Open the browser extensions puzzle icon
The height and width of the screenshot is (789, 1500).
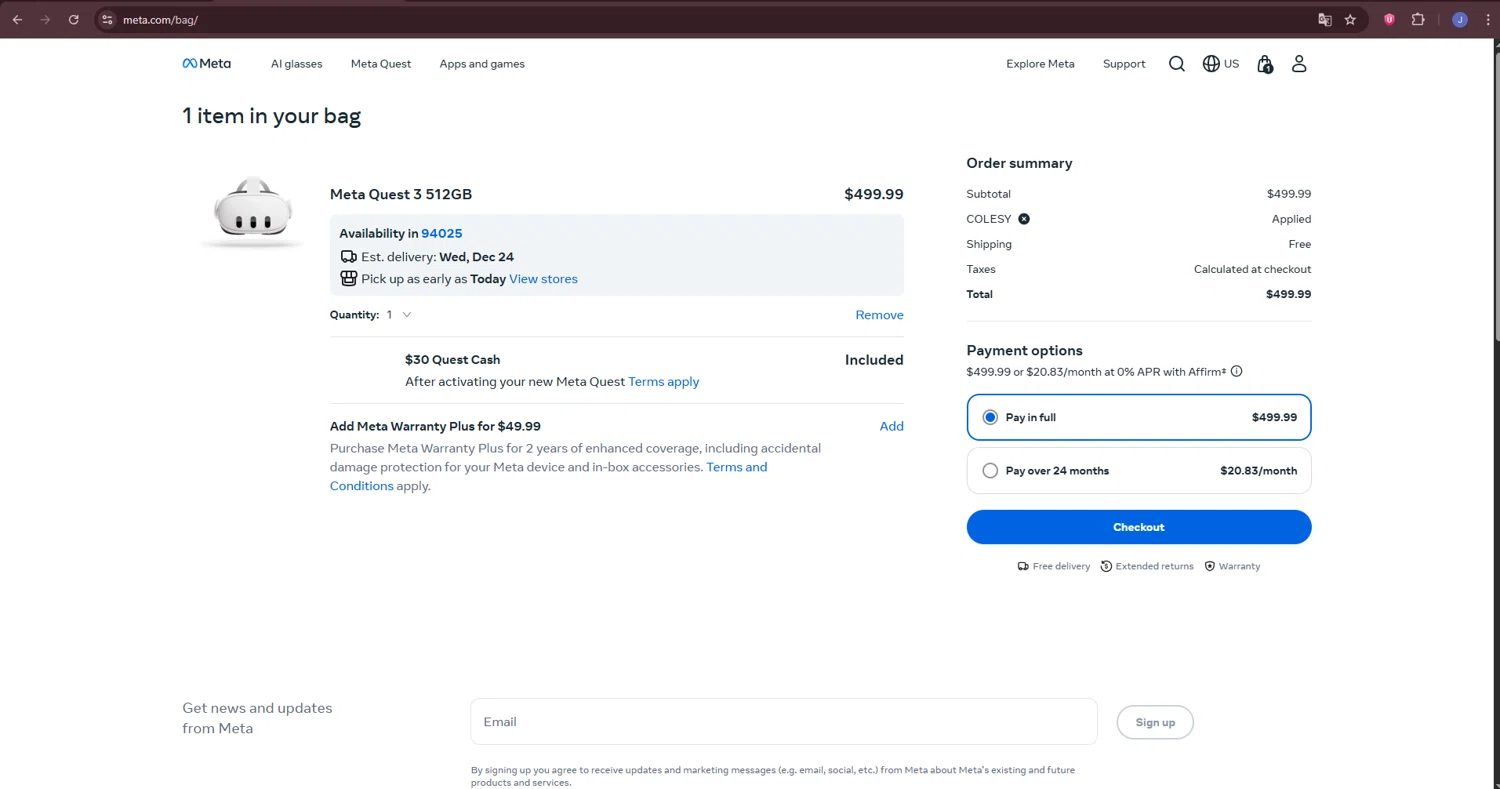click(1418, 19)
